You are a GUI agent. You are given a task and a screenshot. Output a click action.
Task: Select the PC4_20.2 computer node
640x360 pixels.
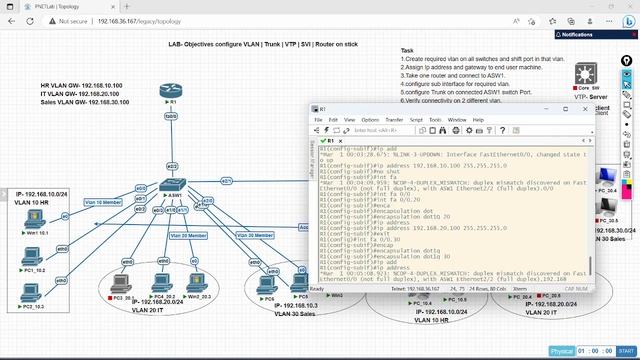click(162, 283)
